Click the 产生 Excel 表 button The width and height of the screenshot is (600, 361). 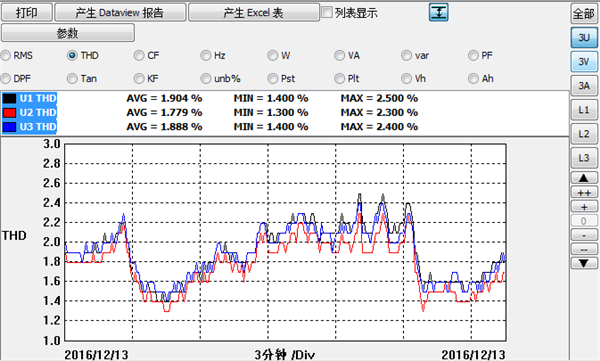point(254,12)
